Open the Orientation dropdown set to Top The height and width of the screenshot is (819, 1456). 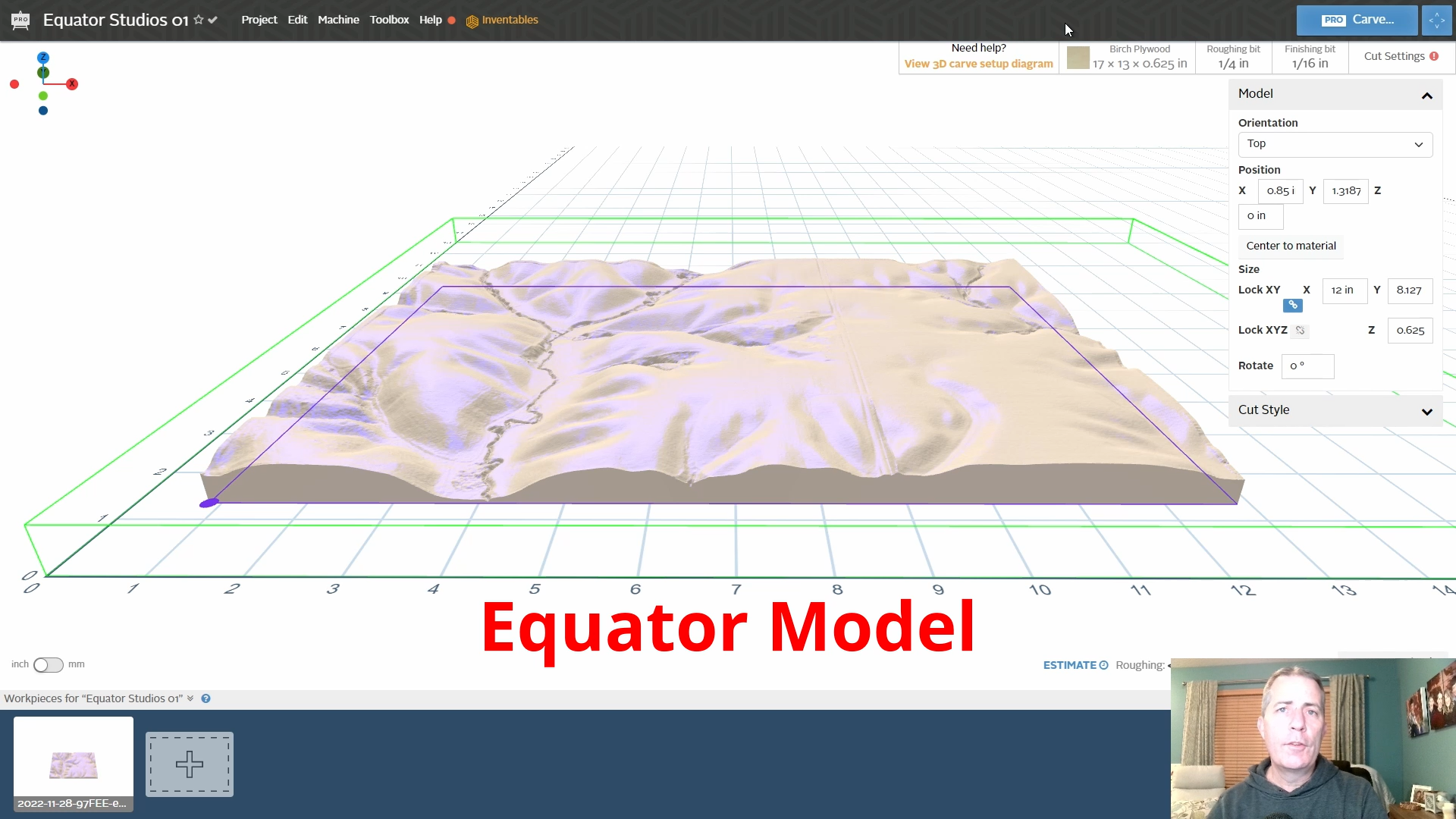[1334, 144]
